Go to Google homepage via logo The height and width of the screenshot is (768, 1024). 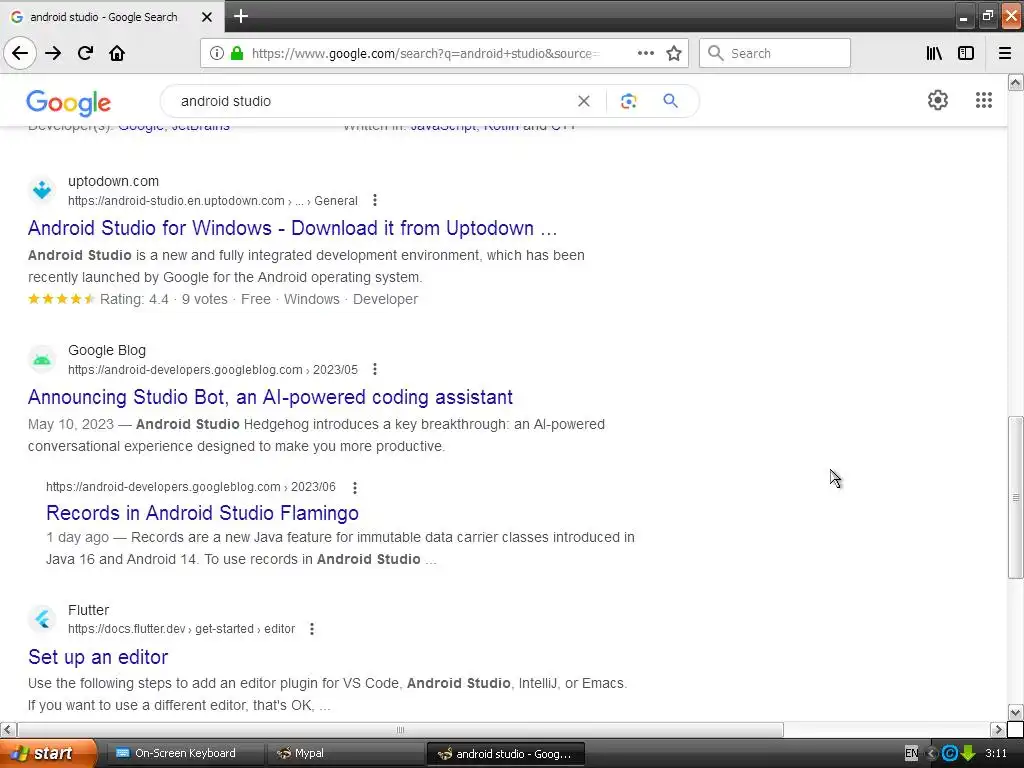(69, 103)
